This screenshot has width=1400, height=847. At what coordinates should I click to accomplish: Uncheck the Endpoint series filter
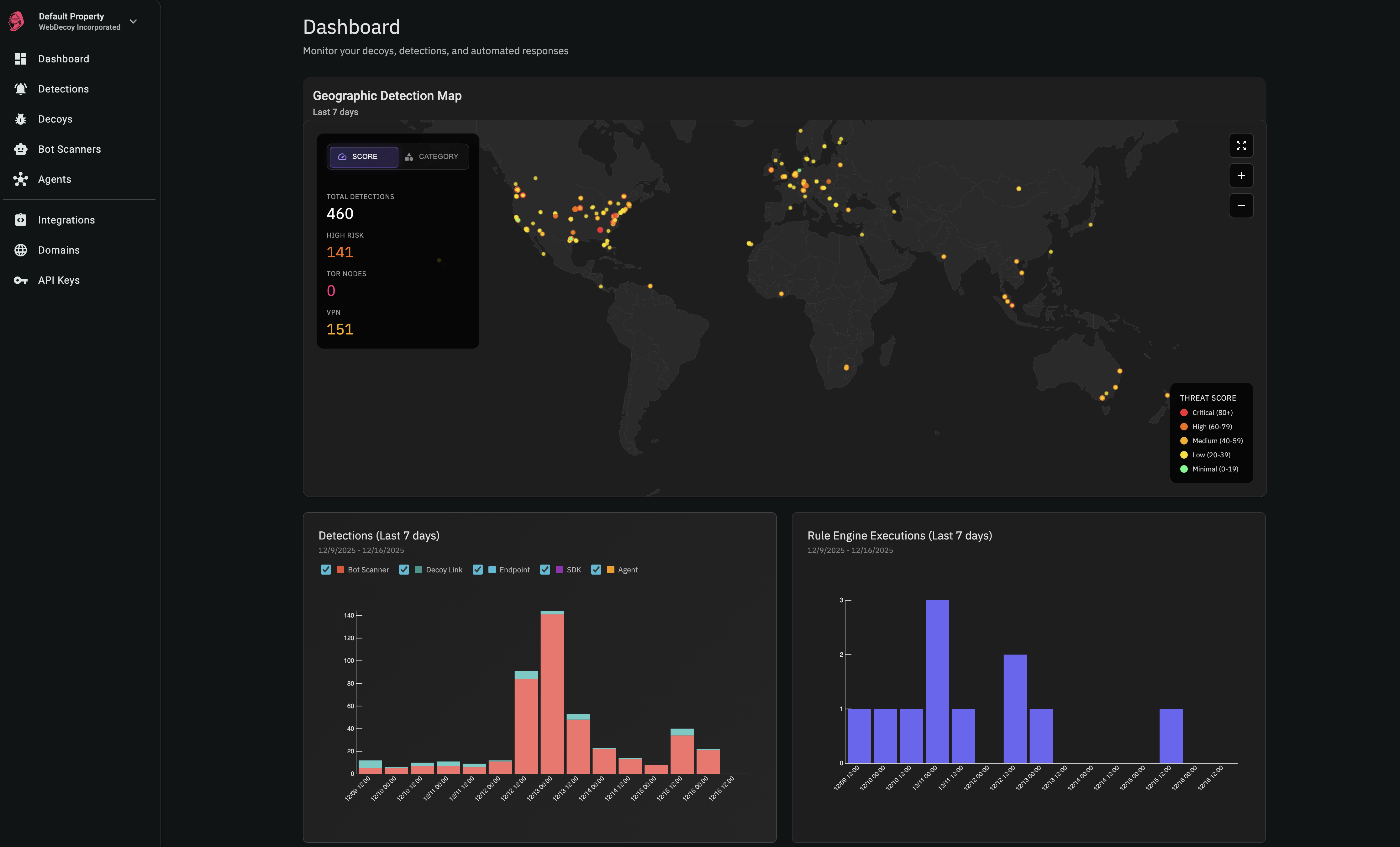click(x=478, y=569)
